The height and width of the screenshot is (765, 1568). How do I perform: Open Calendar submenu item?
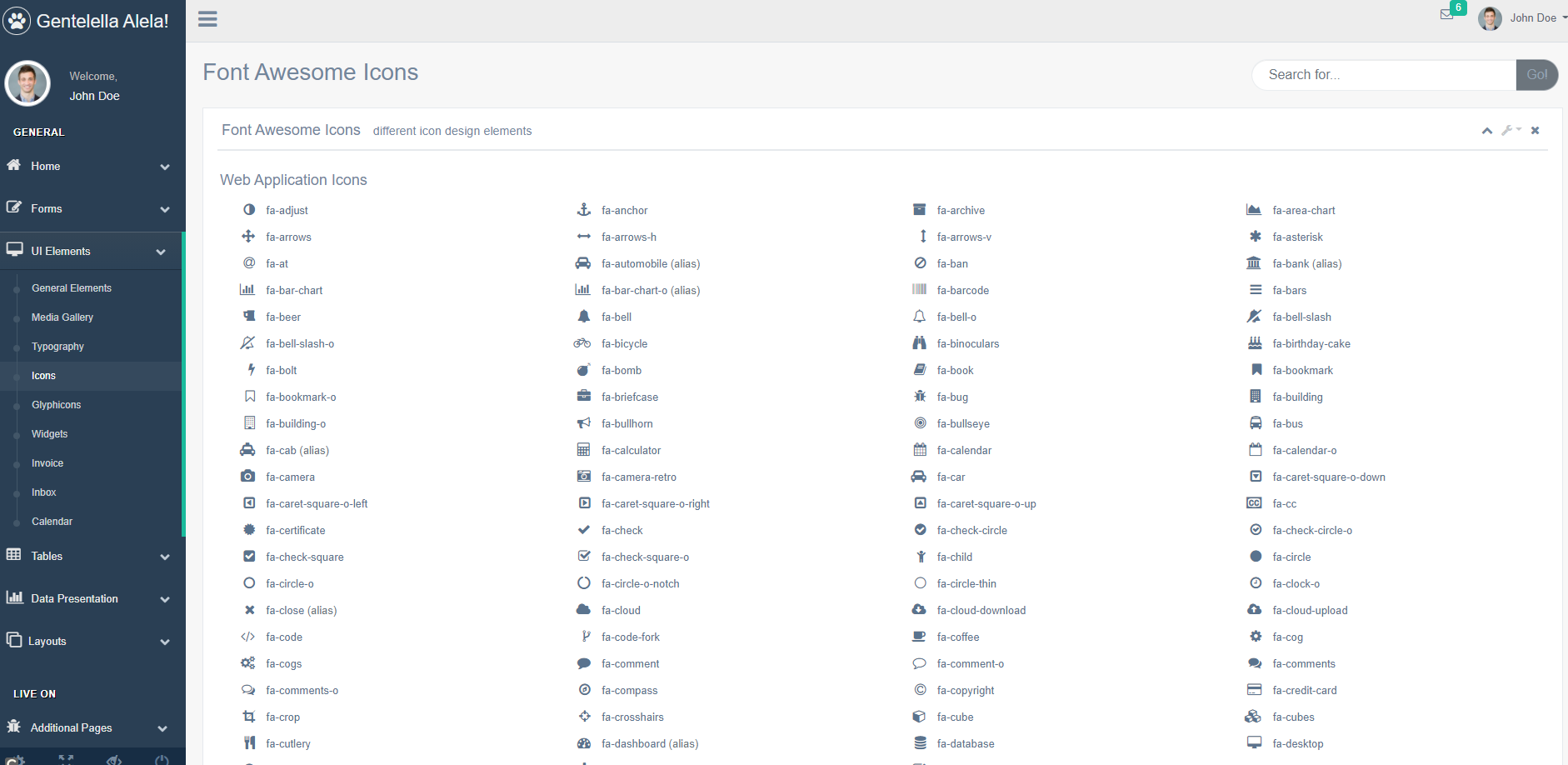coord(52,522)
